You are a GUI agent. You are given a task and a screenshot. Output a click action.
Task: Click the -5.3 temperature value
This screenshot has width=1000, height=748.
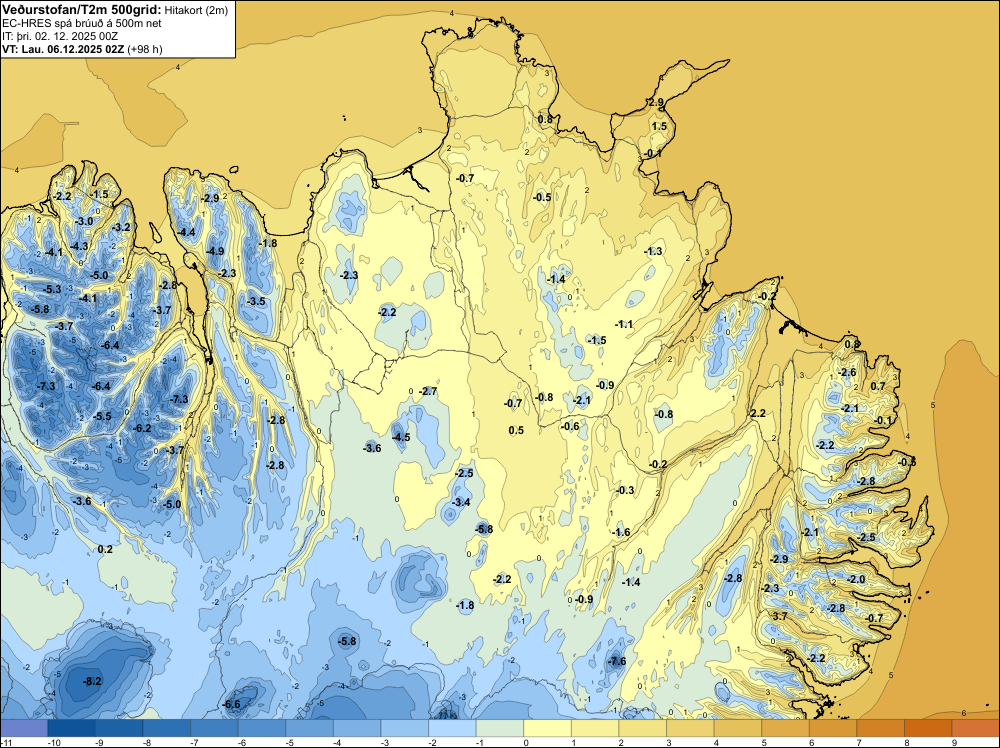click(52, 290)
